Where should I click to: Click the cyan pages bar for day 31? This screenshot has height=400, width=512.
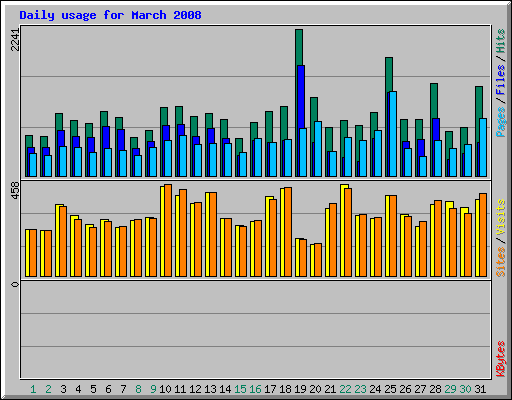[483, 147]
